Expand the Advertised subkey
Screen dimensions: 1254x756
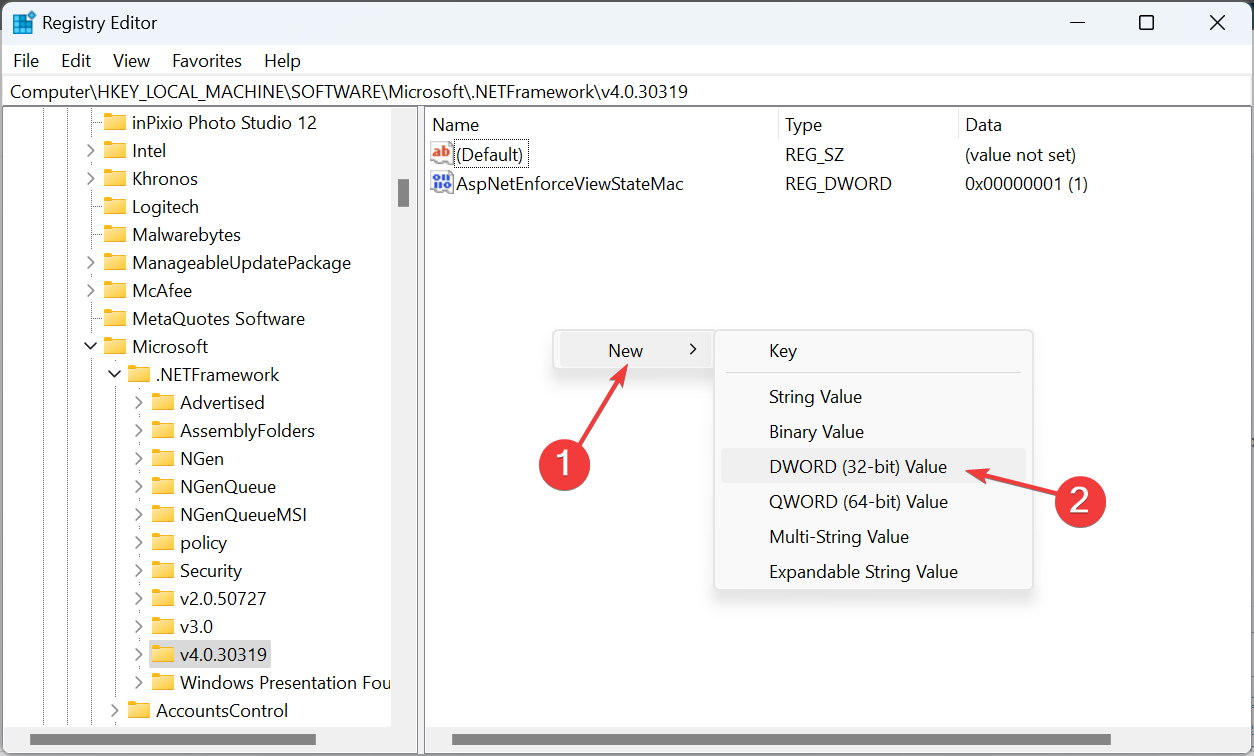tap(138, 402)
